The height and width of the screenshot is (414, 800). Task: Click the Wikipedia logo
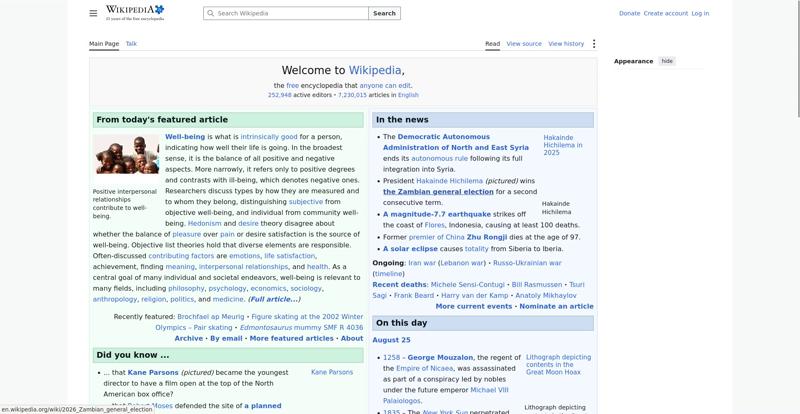(135, 13)
